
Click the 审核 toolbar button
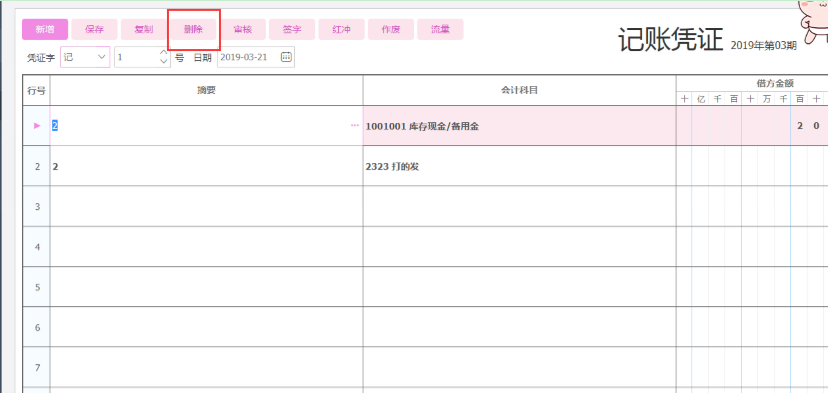click(242, 30)
